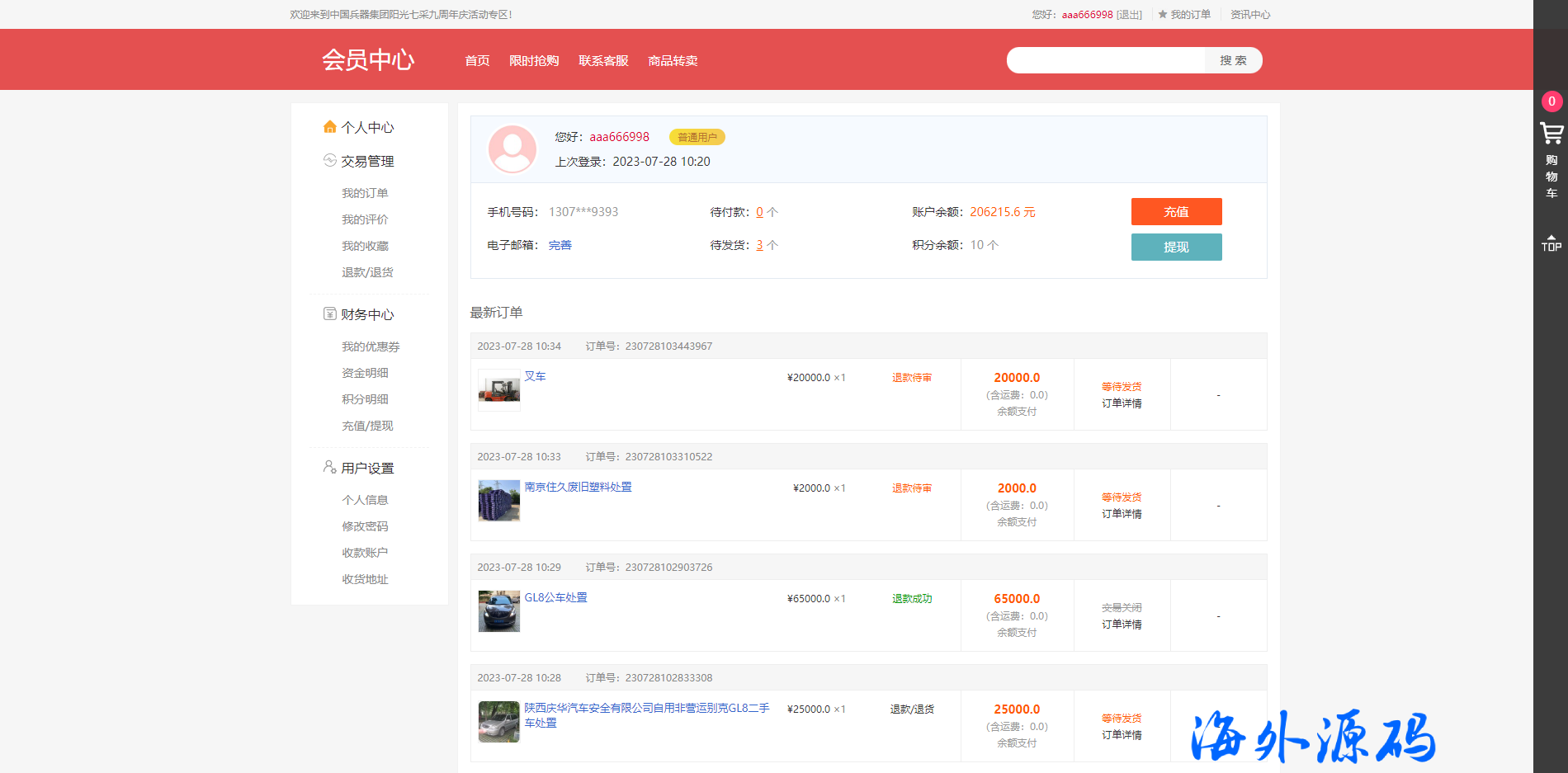Open 联系客服 in the top navigation
The width and height of the screenshot is (1568, 773).
tap(603, 61)
